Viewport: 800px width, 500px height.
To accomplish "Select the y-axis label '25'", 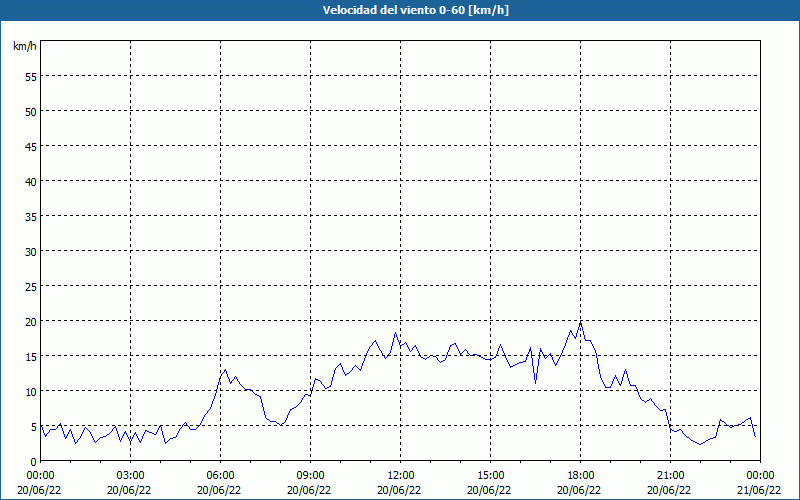I will pyautogui.click(x=31, y=287).
